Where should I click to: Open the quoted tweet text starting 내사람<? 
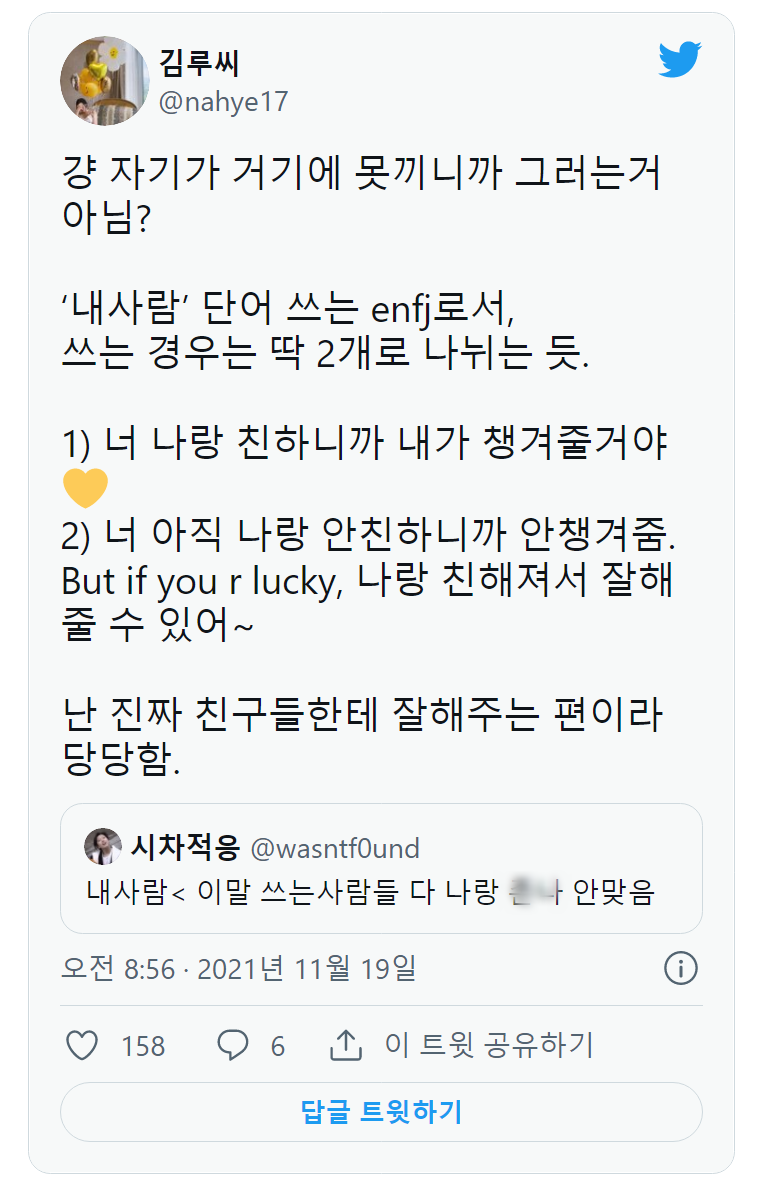[370, 891]
